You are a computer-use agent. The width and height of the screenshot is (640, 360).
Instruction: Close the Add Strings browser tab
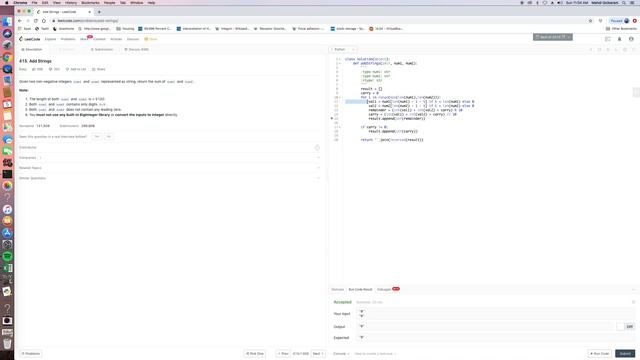point(90,12)
